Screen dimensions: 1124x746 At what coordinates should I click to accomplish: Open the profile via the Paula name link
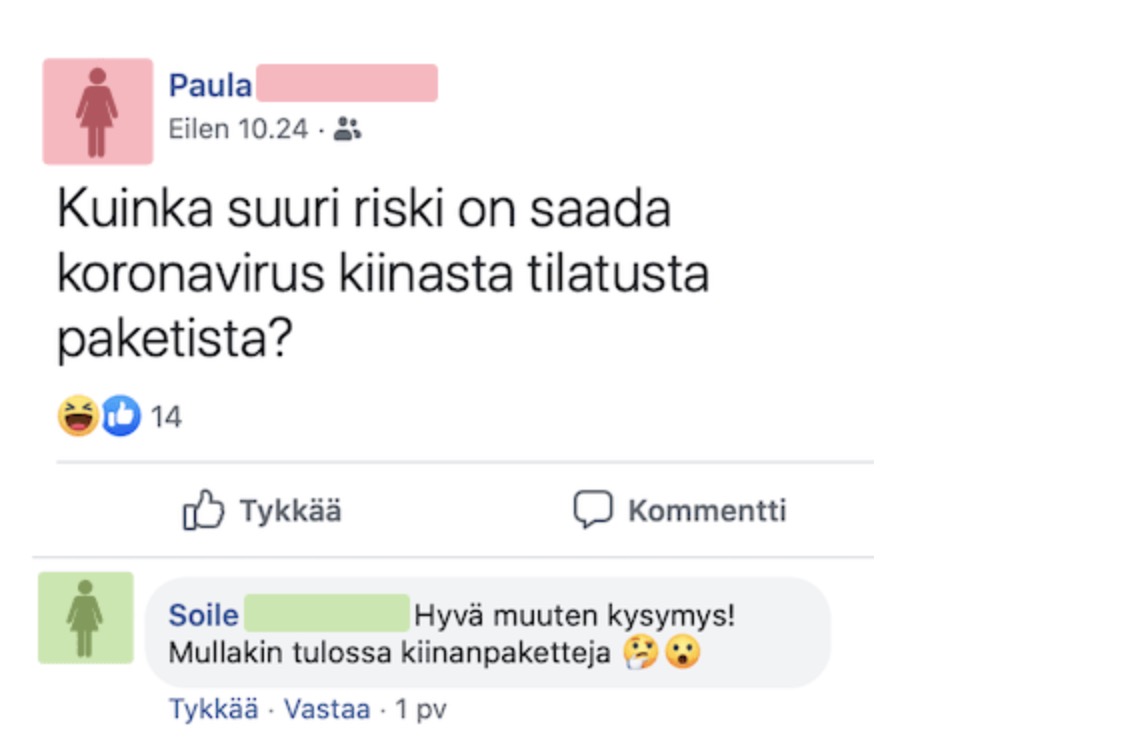click(210, 85)
